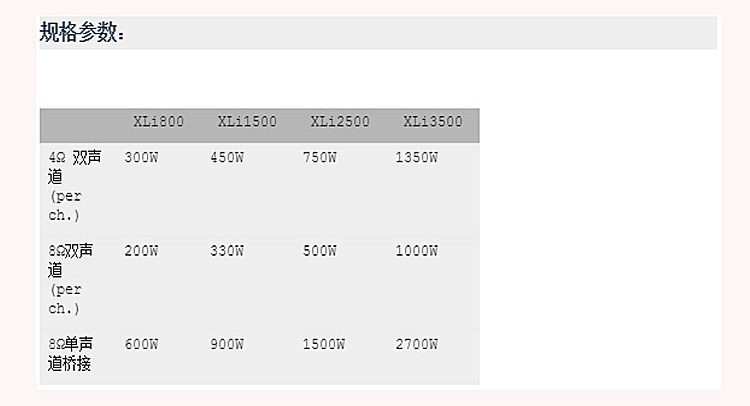Select the 2700W table cell
This screenshot has width=750, height=406.
[x=416, y=345]
